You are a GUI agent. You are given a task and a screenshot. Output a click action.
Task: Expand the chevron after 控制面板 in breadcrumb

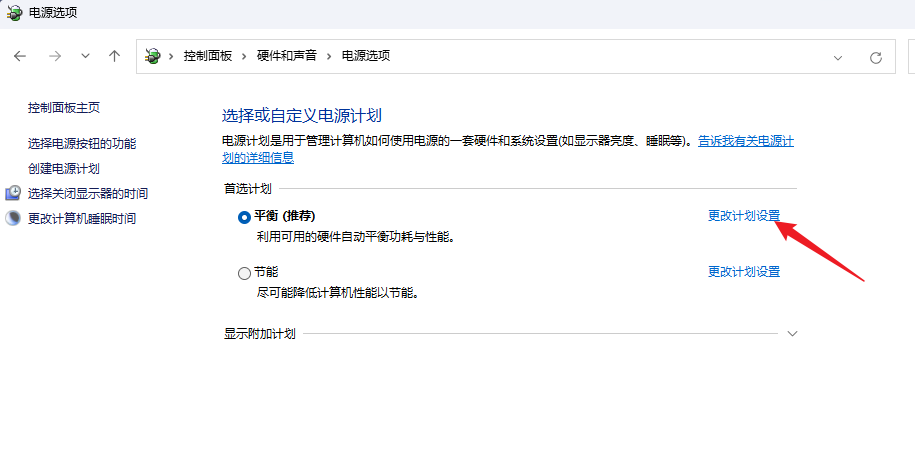[245, 57]
